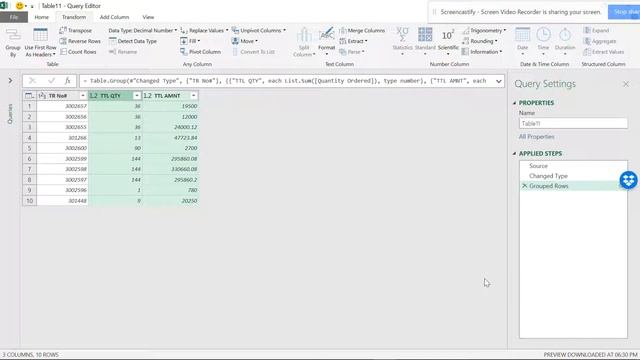Collapse the PROPERTIES section
The height and width of the screenshot is (360, 640).
click(514, 103)
